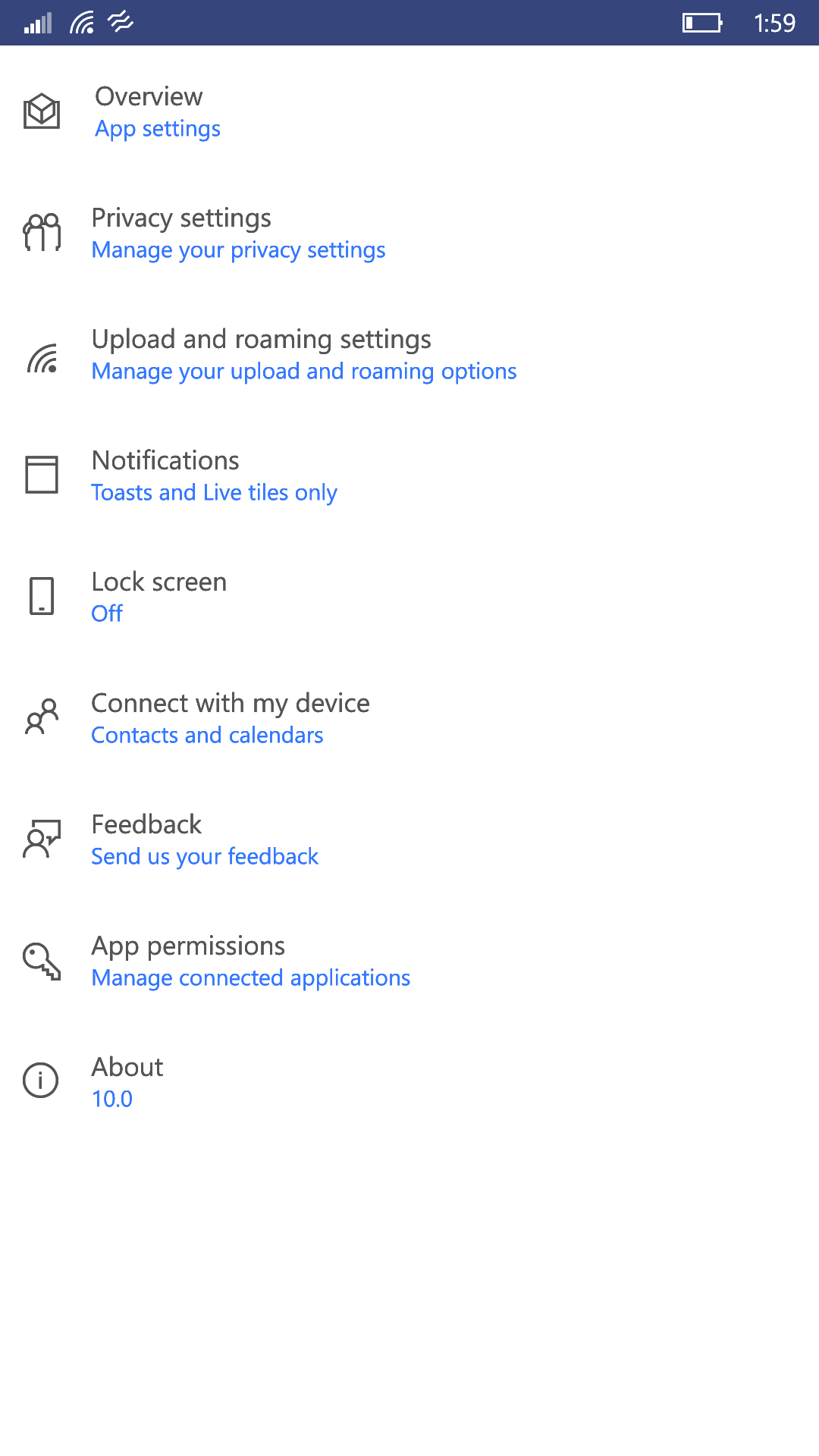Click the Upload and roaming signal icon
The height and width of the screenshot is (1456, 819).
[x=42, y=358]
